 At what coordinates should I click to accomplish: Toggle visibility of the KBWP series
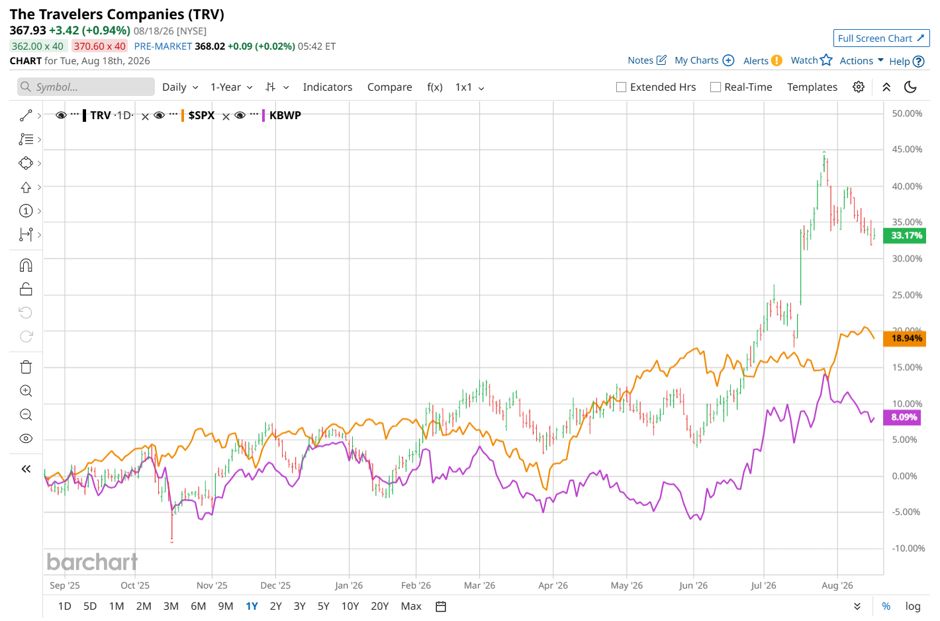[240, 115]
